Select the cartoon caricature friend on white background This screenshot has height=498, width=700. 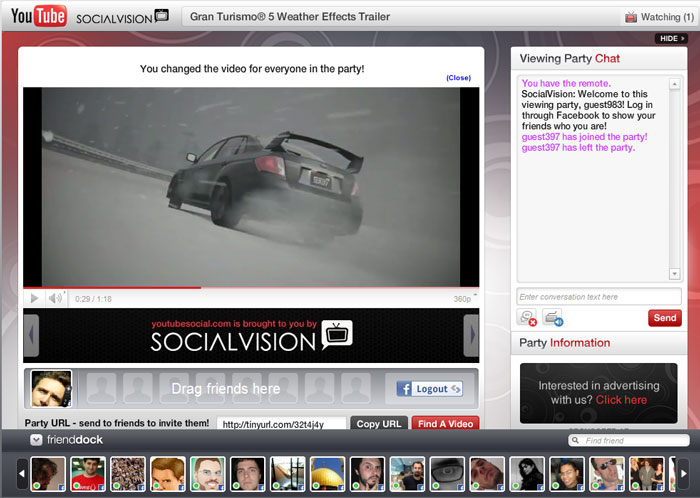click(167, 474)
